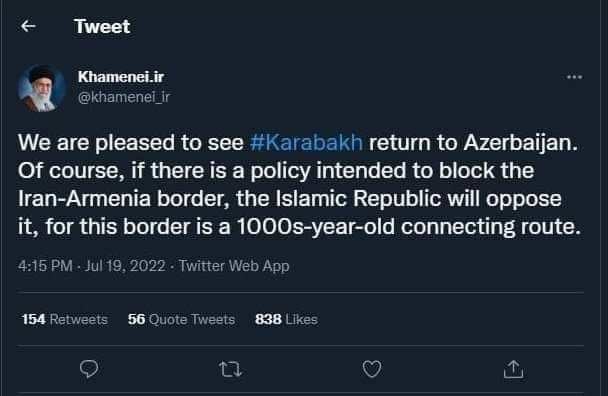
Task: Click the word Azerbaijan in tweet text
Action: pos(520,142)
